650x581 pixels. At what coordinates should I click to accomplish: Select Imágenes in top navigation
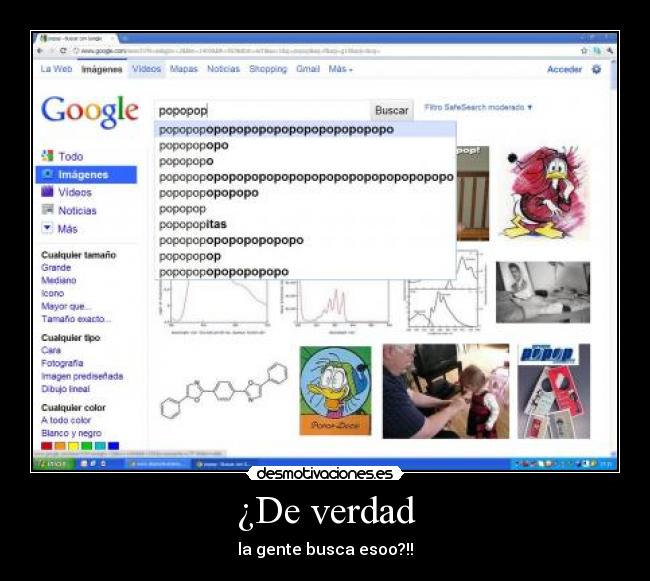[x=102, y=69]
